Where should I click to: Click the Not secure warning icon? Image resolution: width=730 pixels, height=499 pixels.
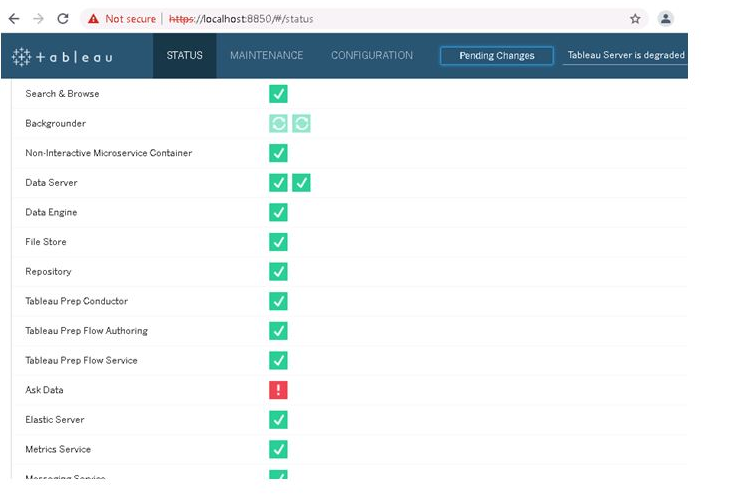pyautogui.click(x=94, y=19)
